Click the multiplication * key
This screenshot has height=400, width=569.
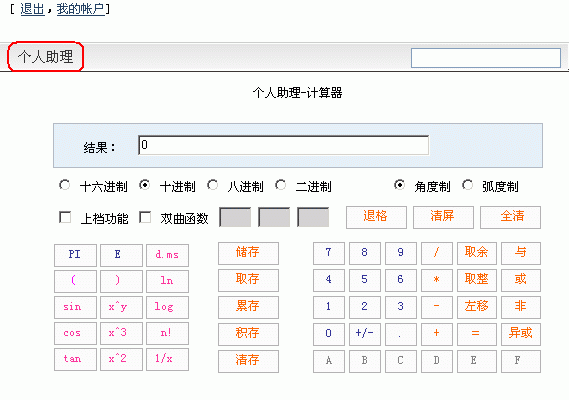pos(437,280)
